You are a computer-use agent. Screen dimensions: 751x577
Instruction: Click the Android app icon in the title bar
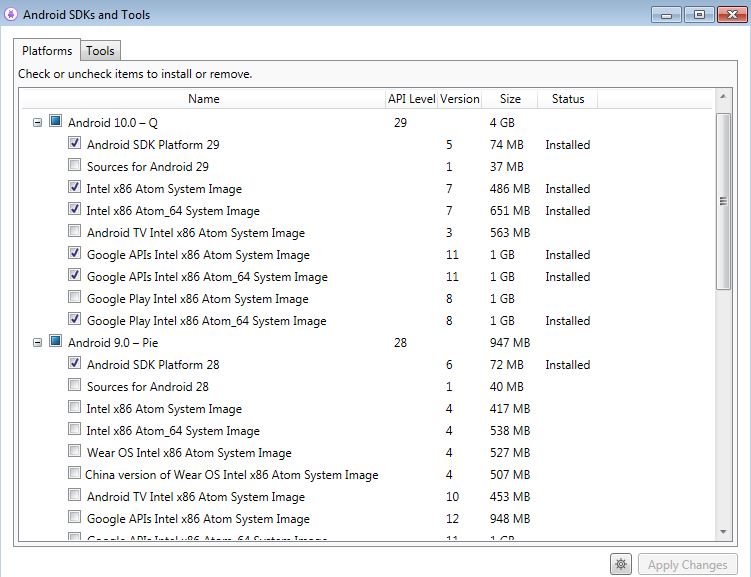tap(11, 14)
